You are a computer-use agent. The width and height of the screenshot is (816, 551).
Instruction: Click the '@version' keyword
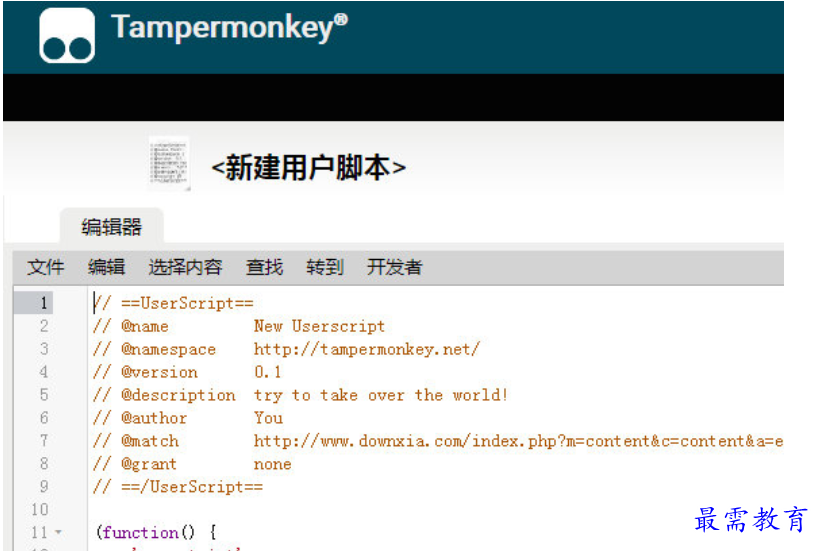coord(159,372)
